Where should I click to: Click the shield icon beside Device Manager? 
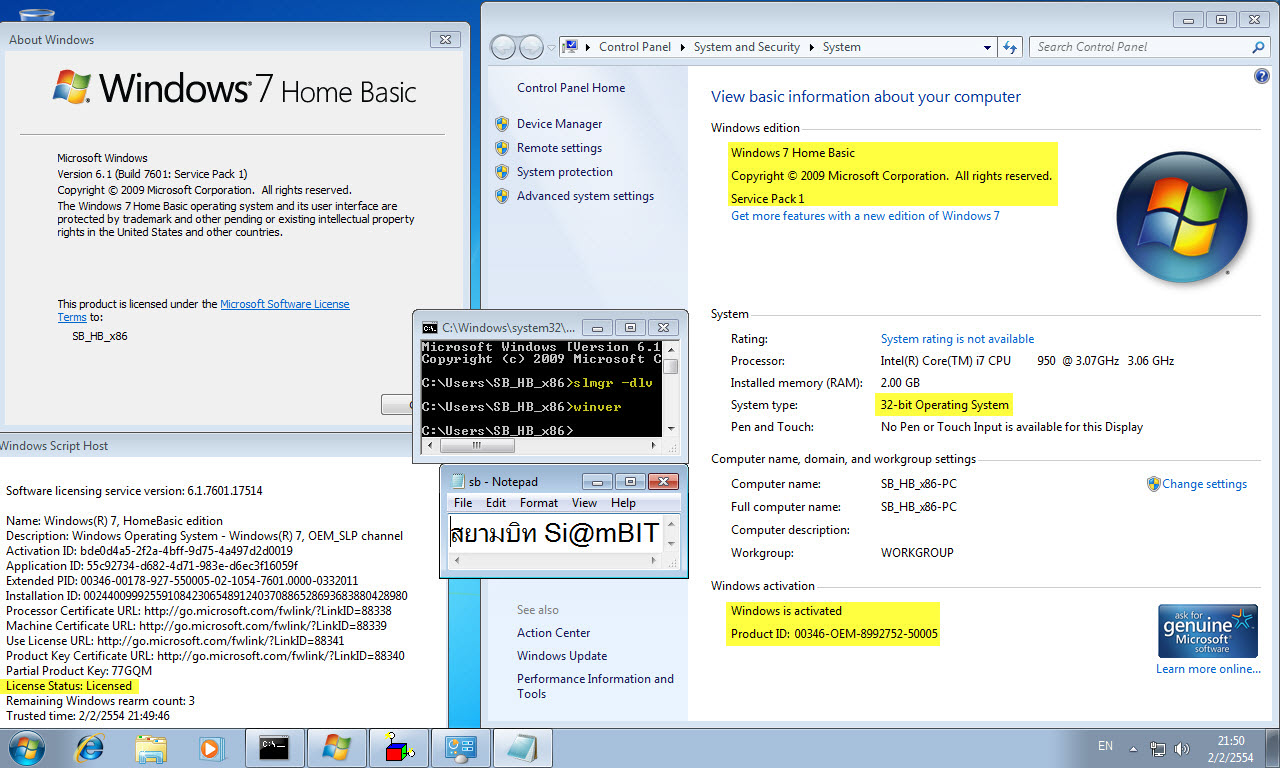tap(502, 124)
